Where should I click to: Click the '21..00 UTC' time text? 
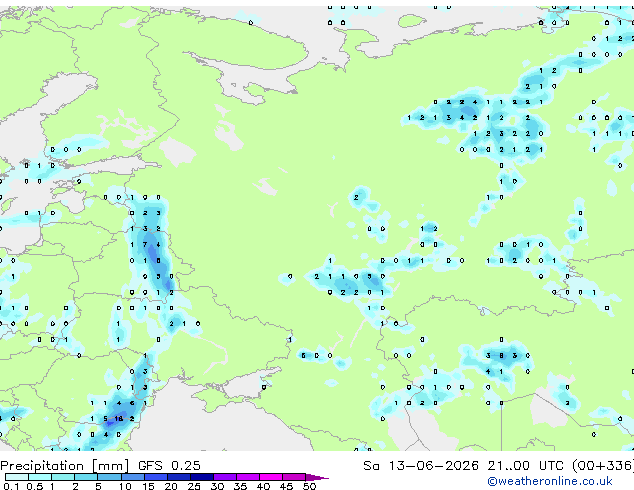click(x=525, y=466)
